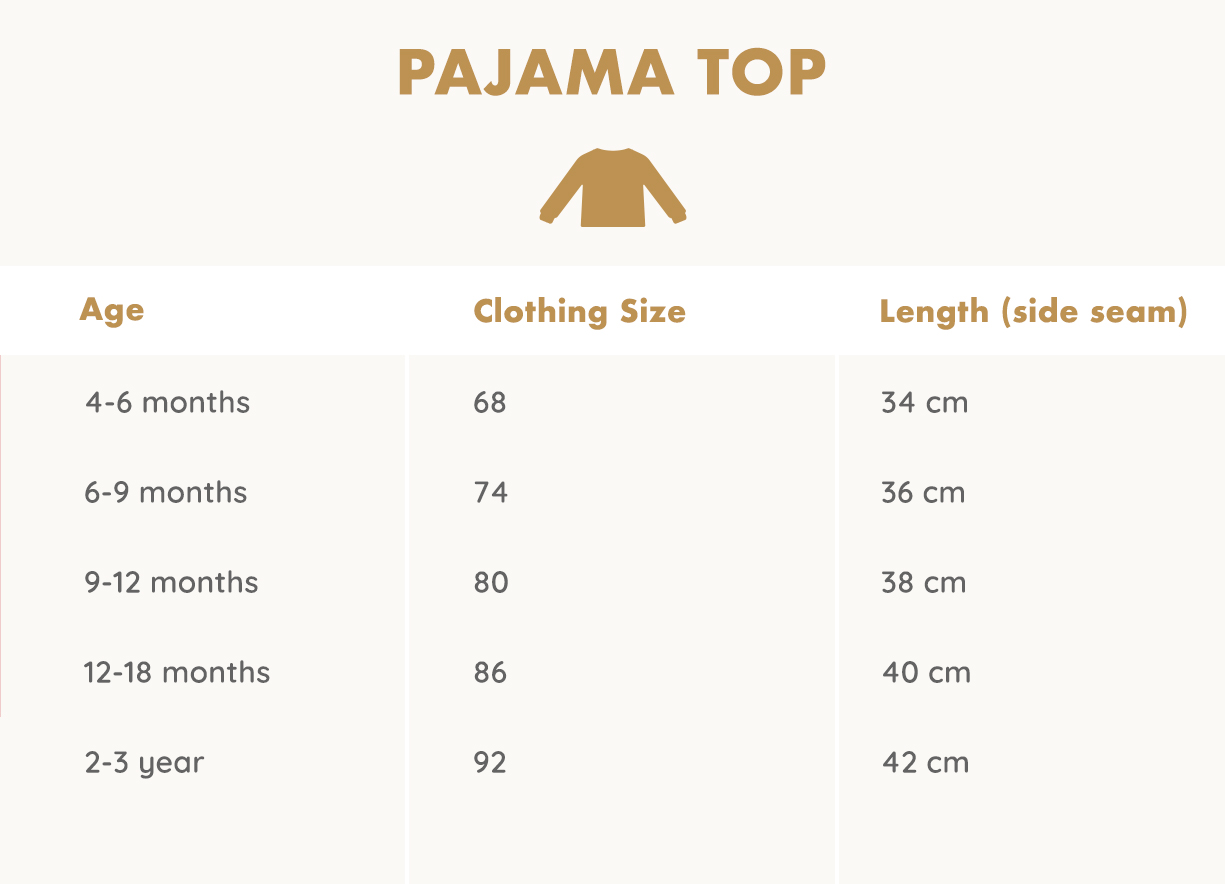Screen dimensions: 1225x884
Task: Click clothing size 86
Action: pos(490,673)
